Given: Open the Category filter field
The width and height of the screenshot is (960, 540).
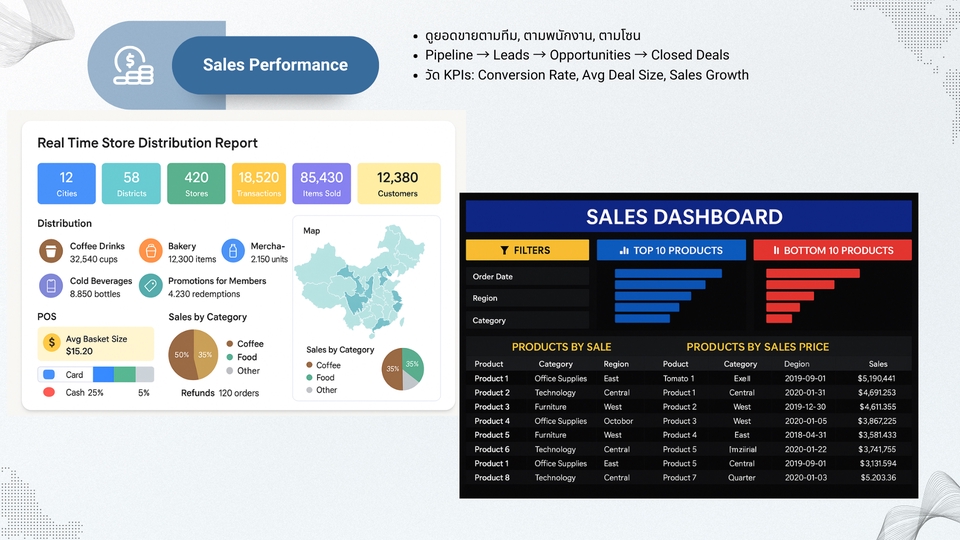Looking at the screenshot, I should click(528, 320).
